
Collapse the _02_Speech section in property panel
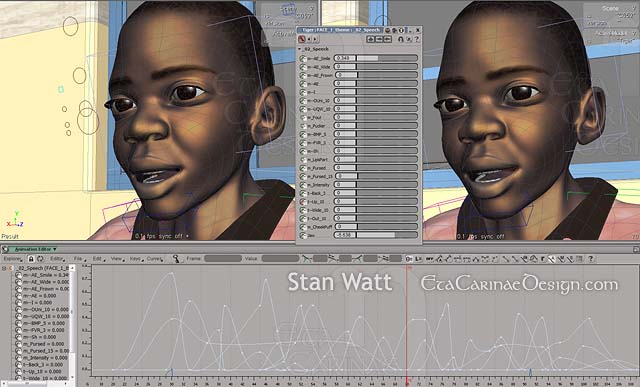[x=300, y=49]
